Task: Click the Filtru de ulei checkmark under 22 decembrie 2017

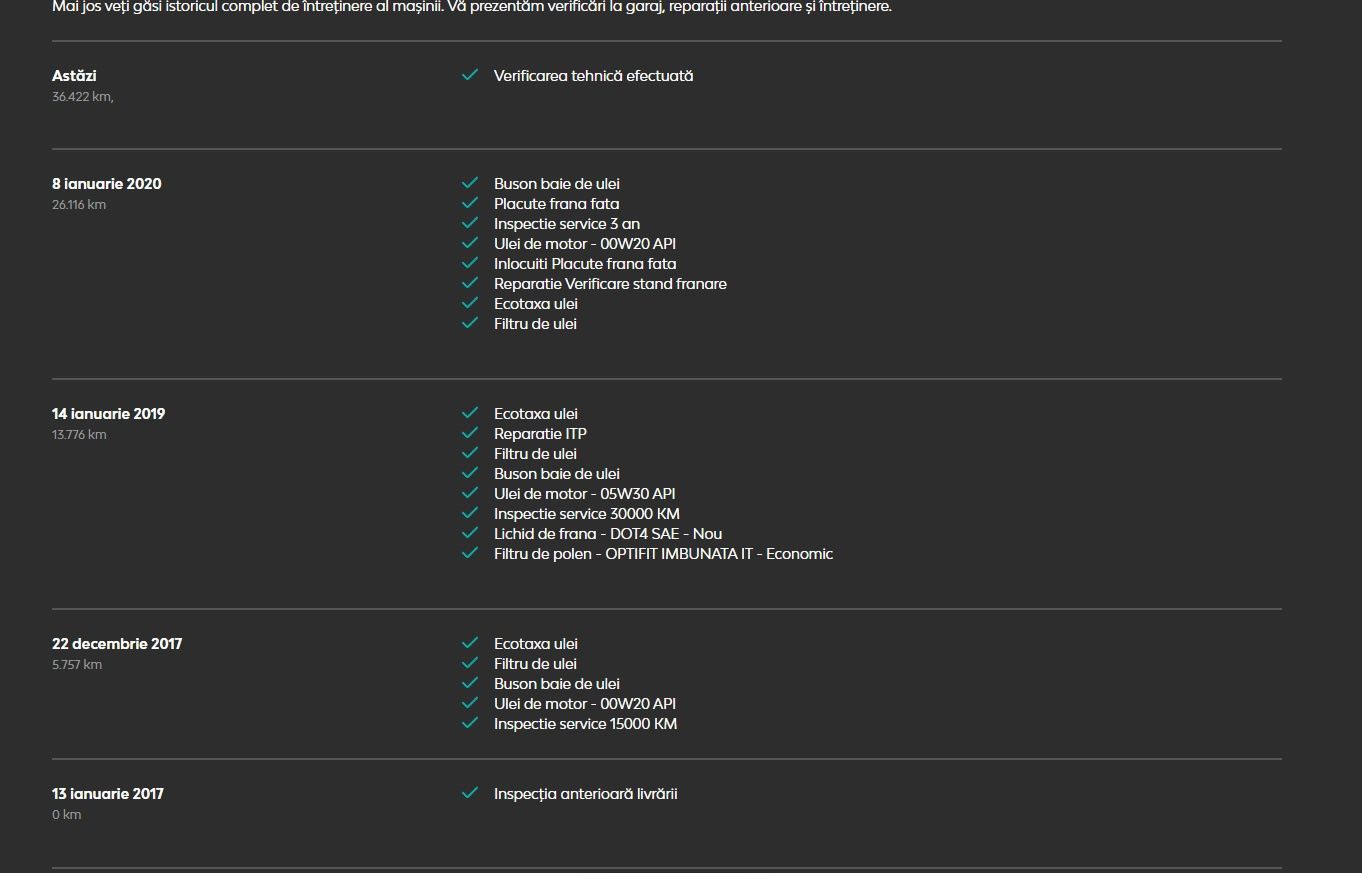Action: (x=470, y=663)
